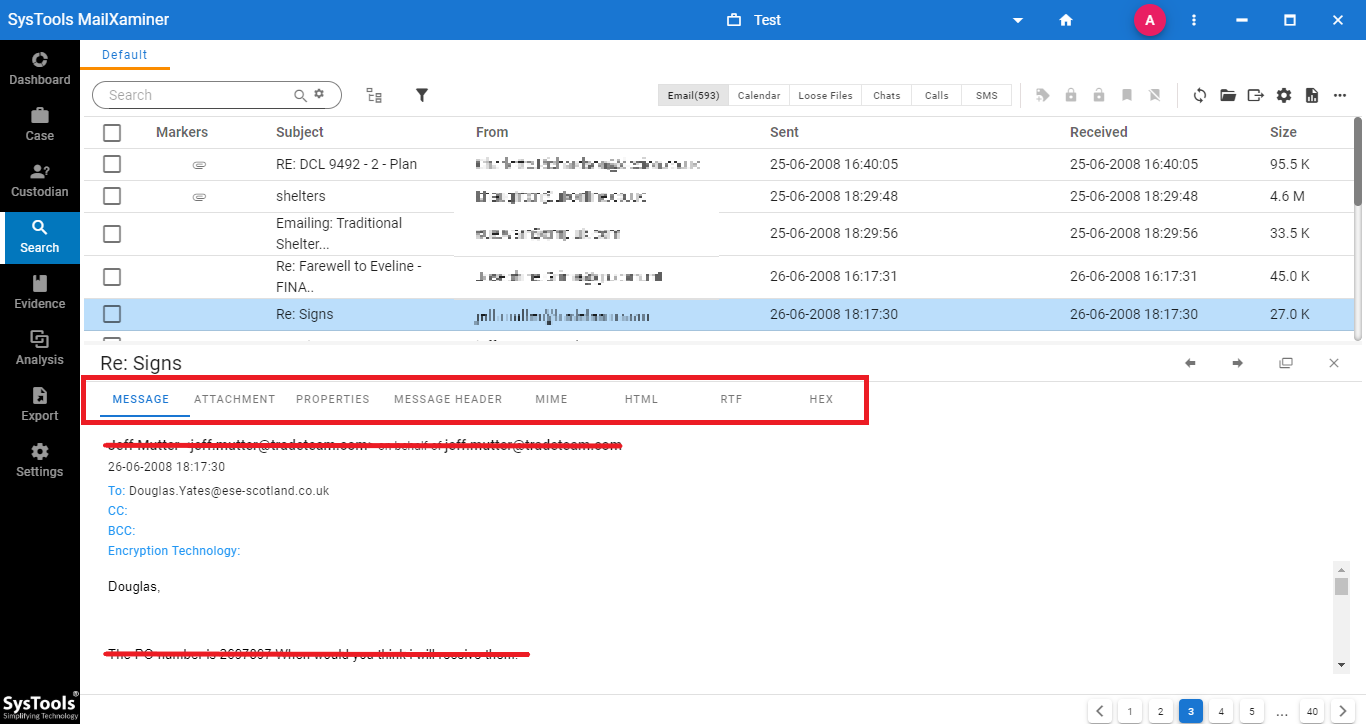Screen dimensions: 1366x724
Task: Sort by the Size column header
Action: coord(1283,132)
